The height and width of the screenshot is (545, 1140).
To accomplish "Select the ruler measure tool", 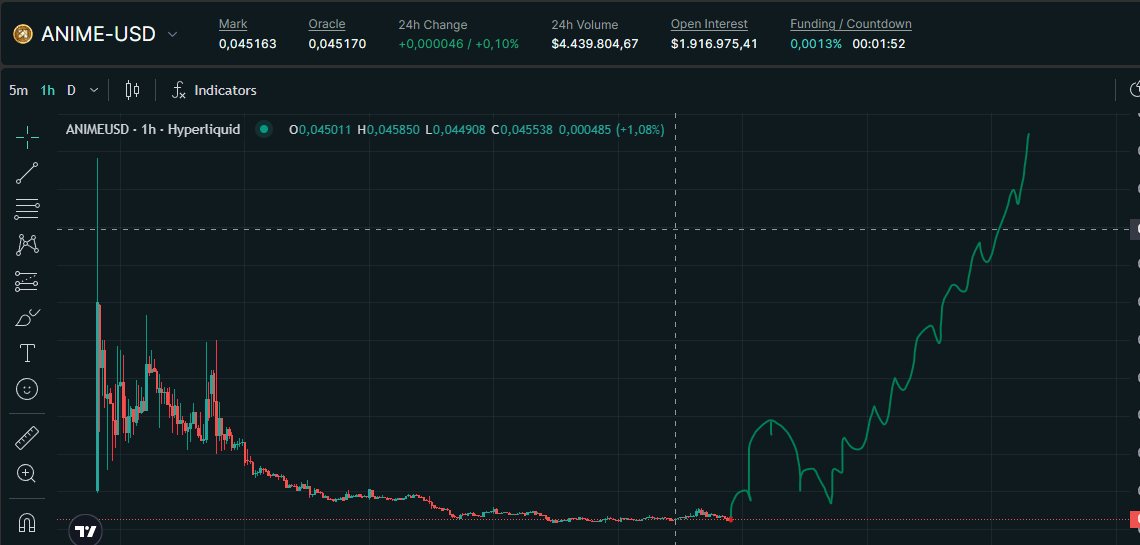I will pyautogui.click(x=27, y=438).
